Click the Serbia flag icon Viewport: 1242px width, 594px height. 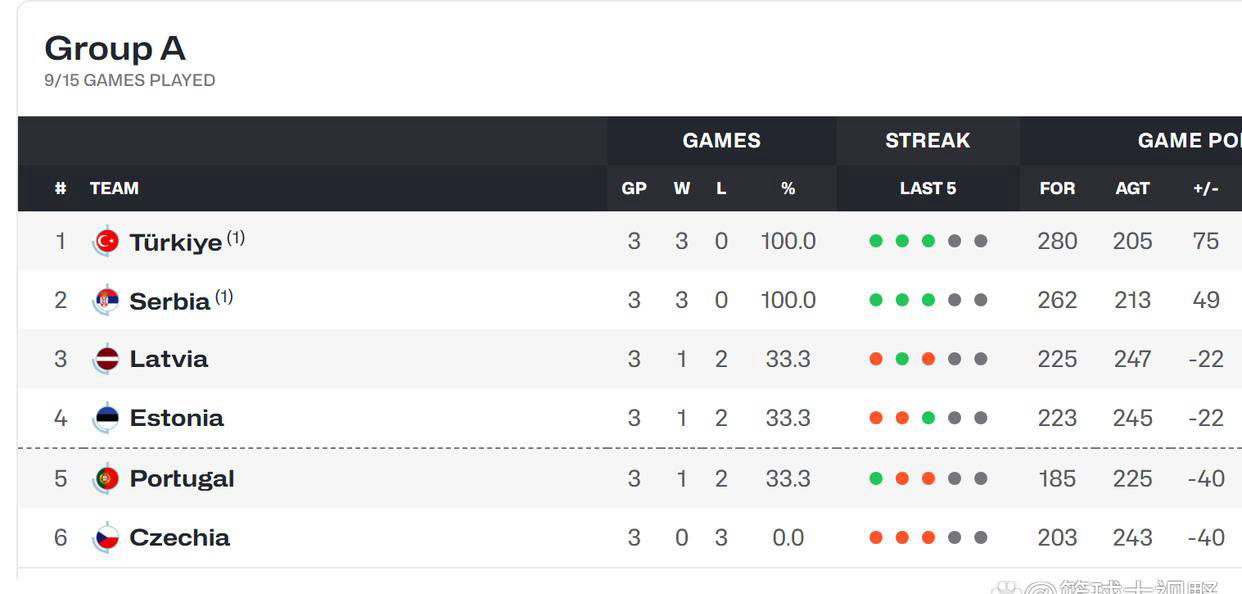tap(107, 300)
